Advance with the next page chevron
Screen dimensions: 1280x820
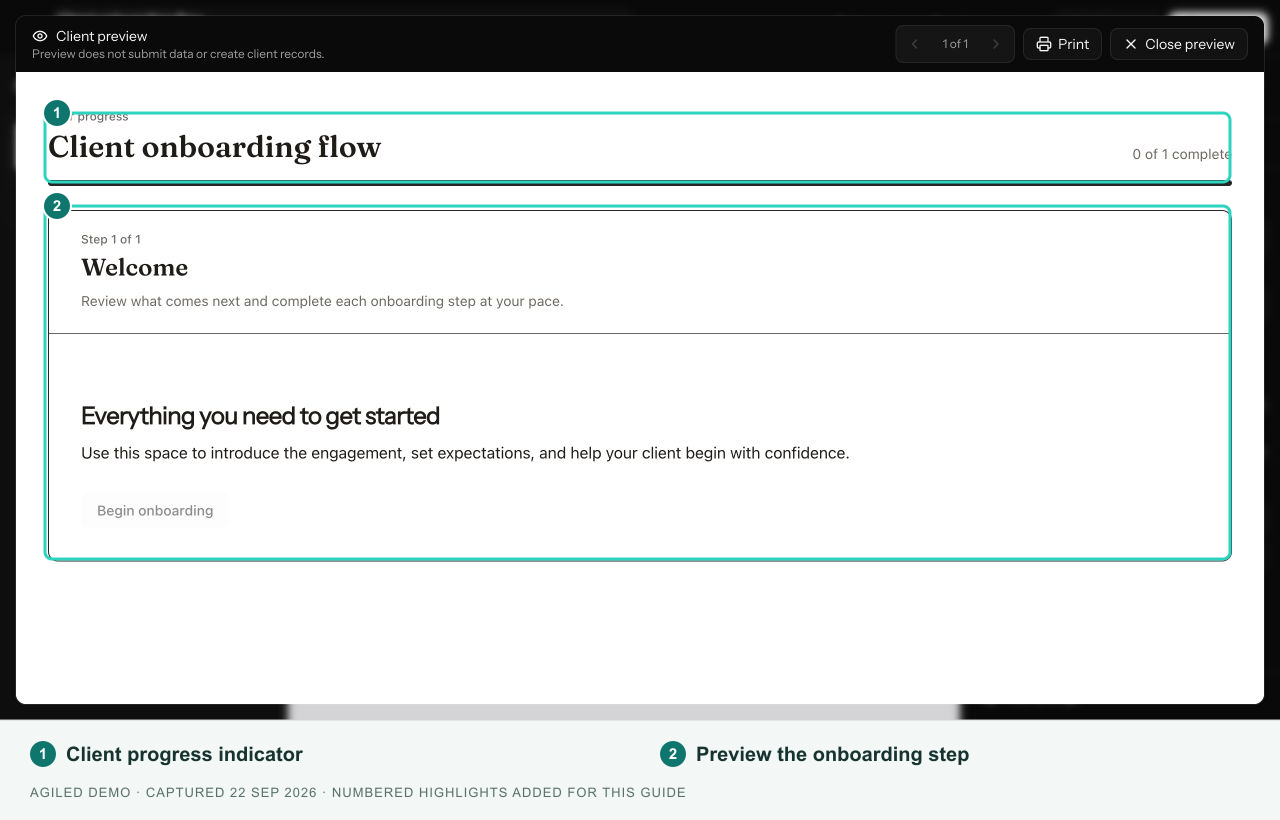[x=995, y=44]
